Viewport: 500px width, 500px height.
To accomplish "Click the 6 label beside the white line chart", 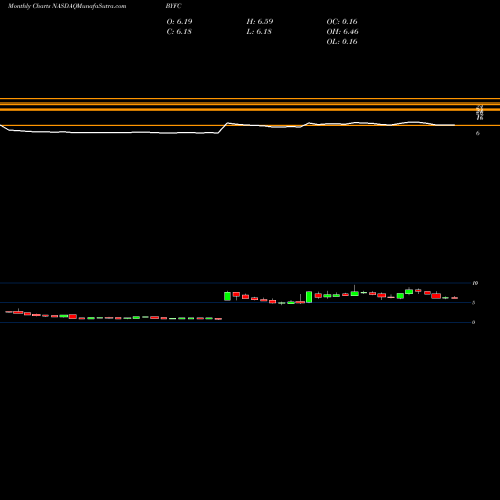I will pos(478,133).
